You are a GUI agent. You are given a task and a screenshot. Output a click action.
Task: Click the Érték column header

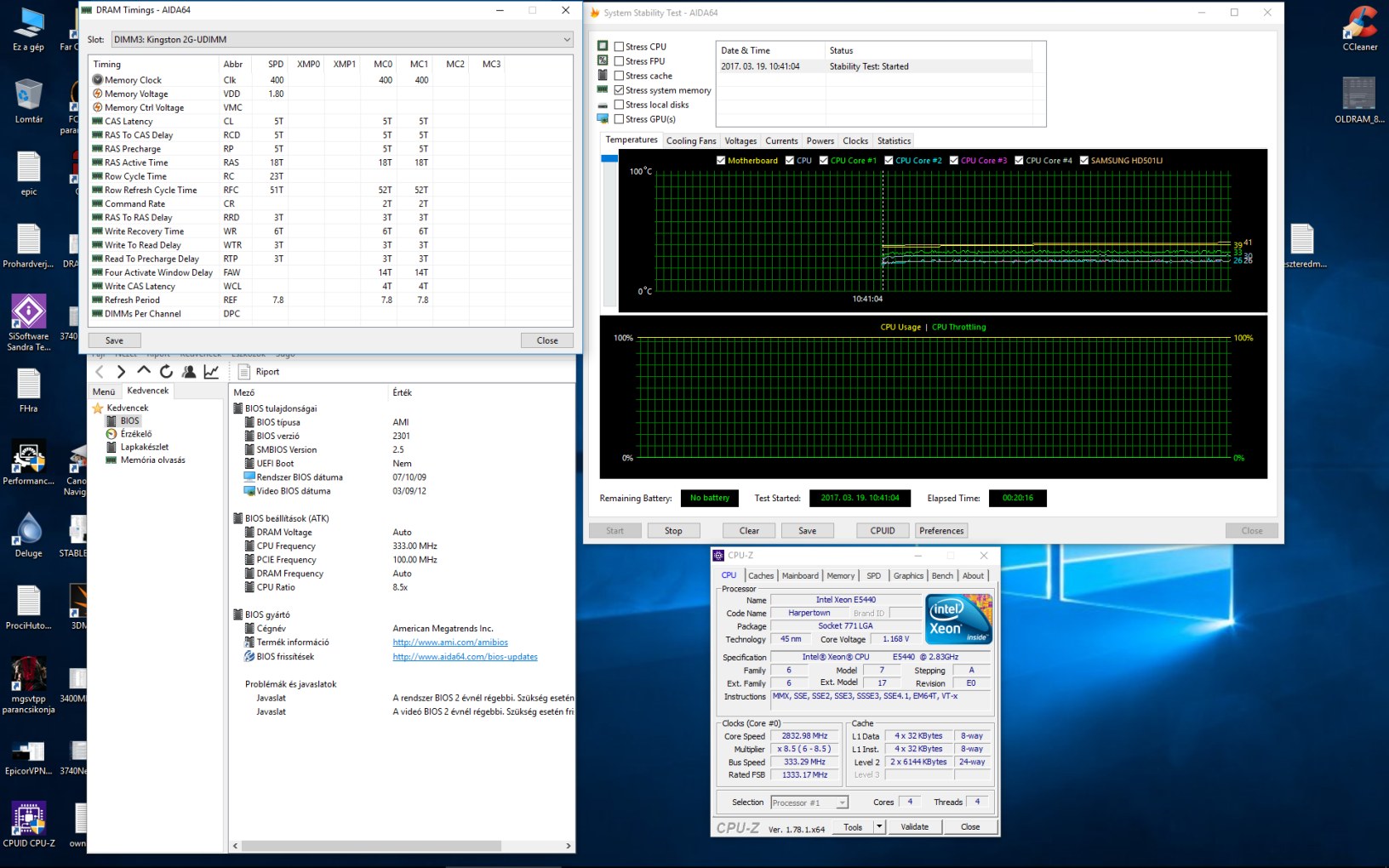pyautogui.click(x=402, y=392)
